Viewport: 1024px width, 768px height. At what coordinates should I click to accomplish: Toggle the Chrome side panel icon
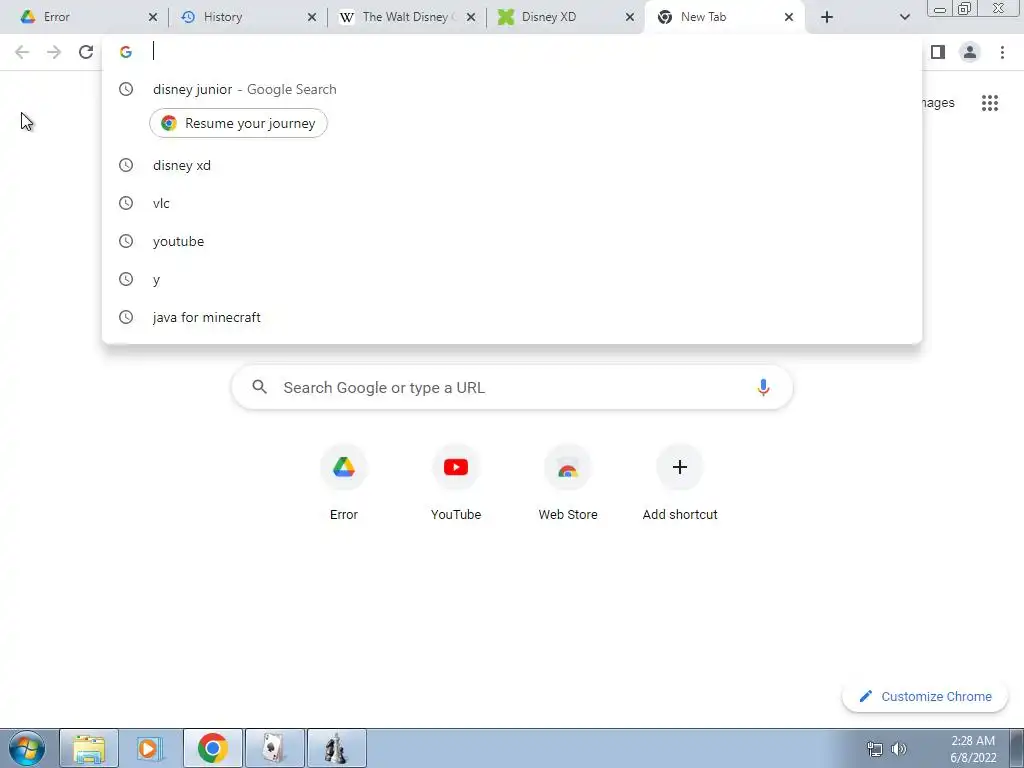938,52
